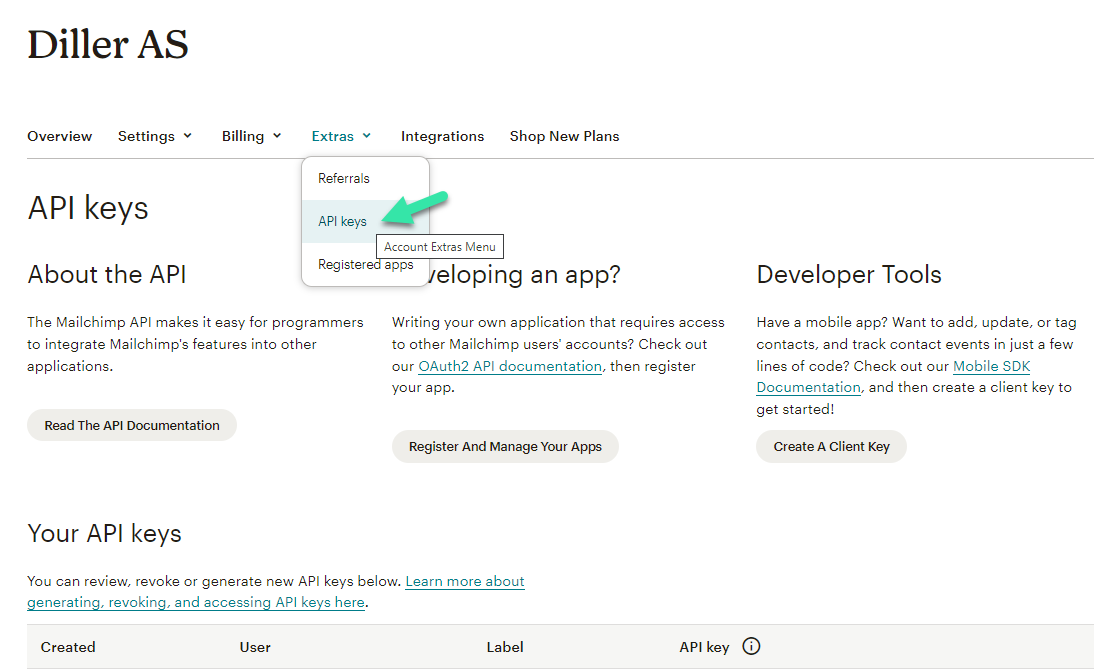
Task: Click the Created column header
Action: click(x=68, y=646)
